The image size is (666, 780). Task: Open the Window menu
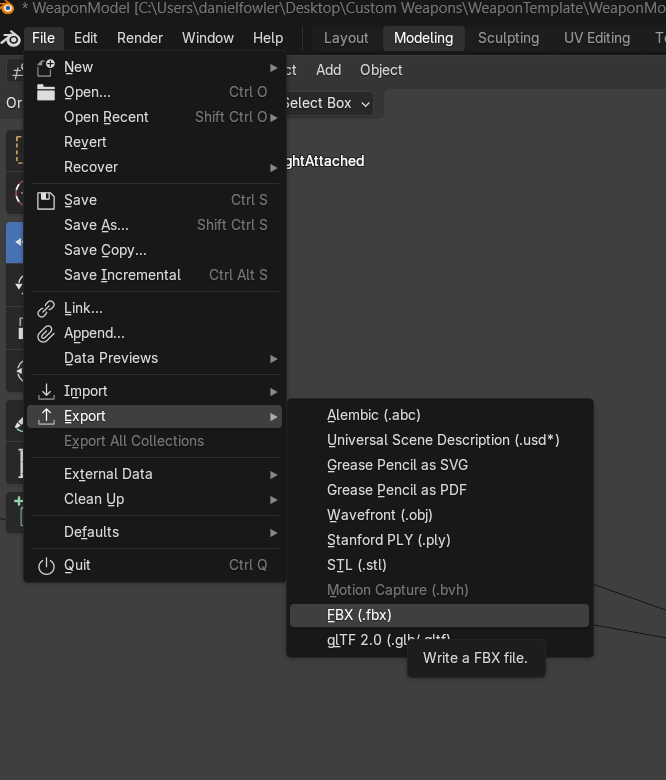point(208,38)
